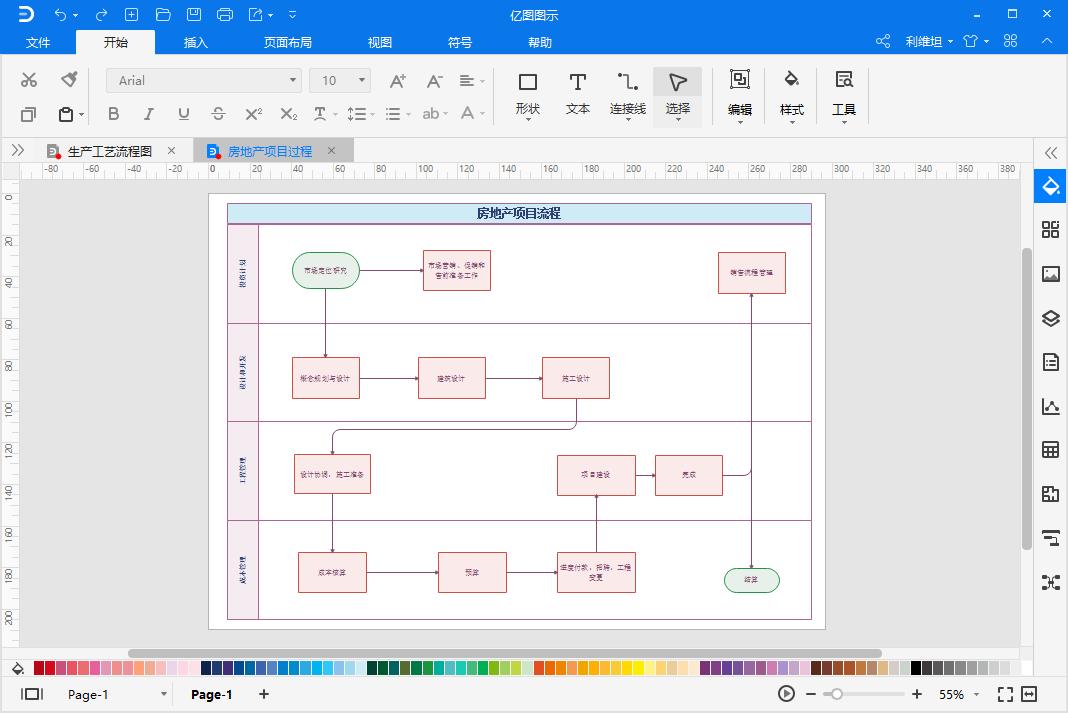The height and width of the screenshot is (713, 1068).
Task: Adjust the zoom slider handle
Action: click(836, 694)
